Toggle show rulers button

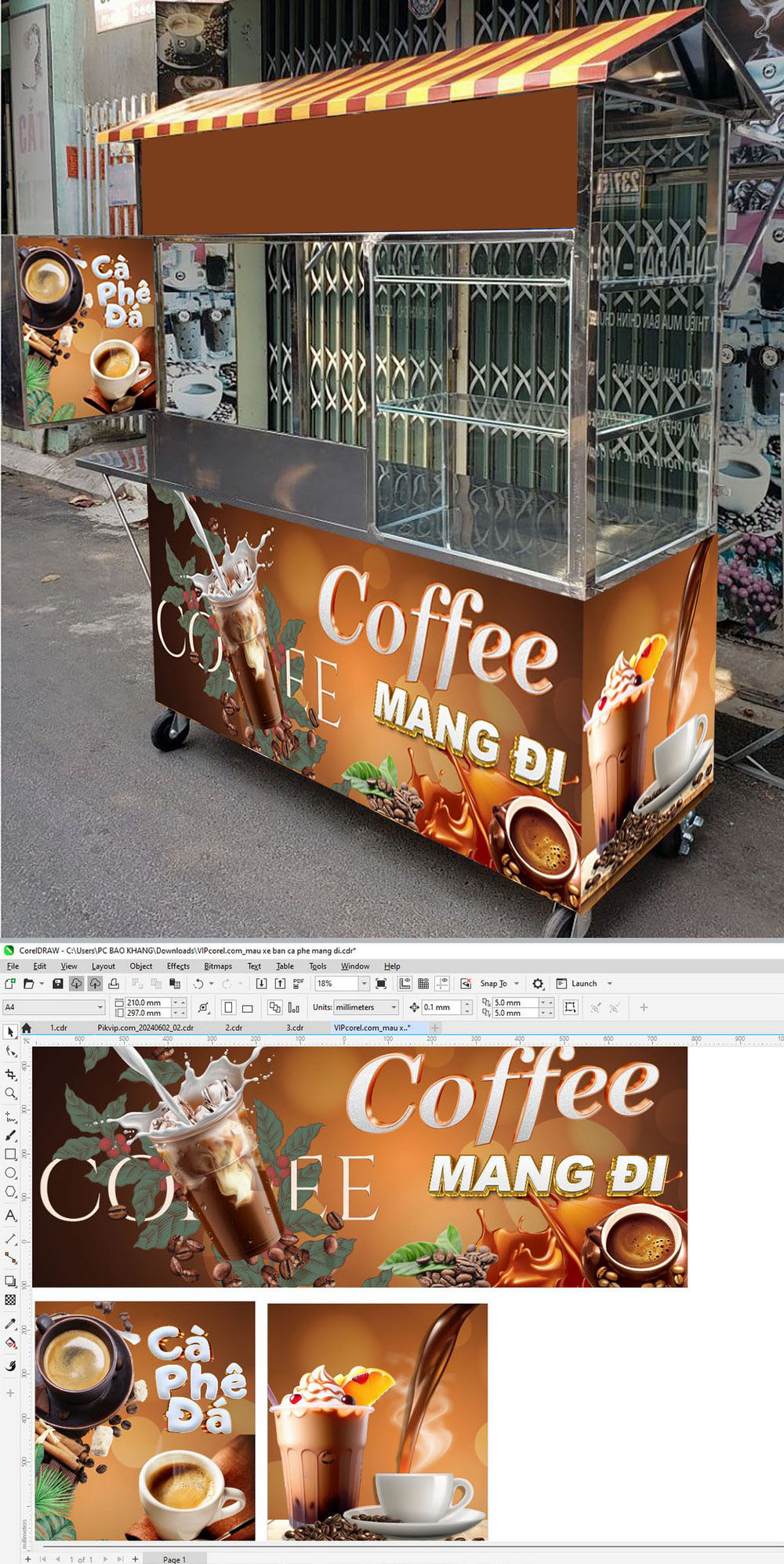coord(405,983)
